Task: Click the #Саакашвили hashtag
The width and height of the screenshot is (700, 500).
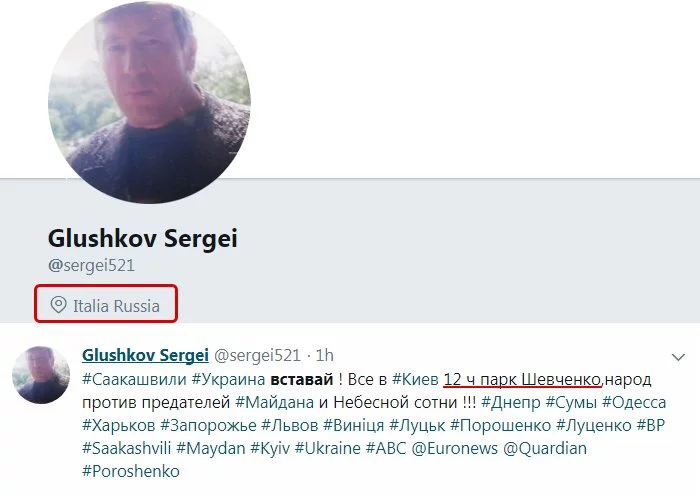Action: [134, 379]
